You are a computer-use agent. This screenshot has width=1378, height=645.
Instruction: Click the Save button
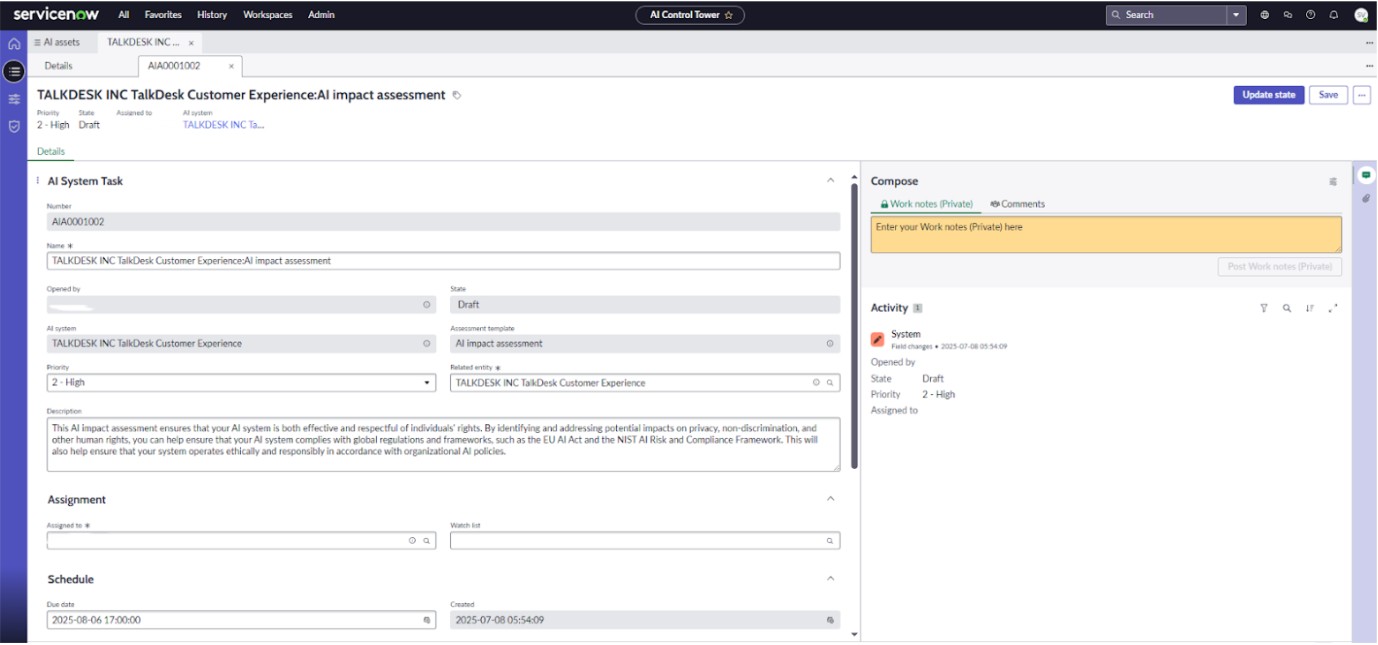click(1328, 95)
